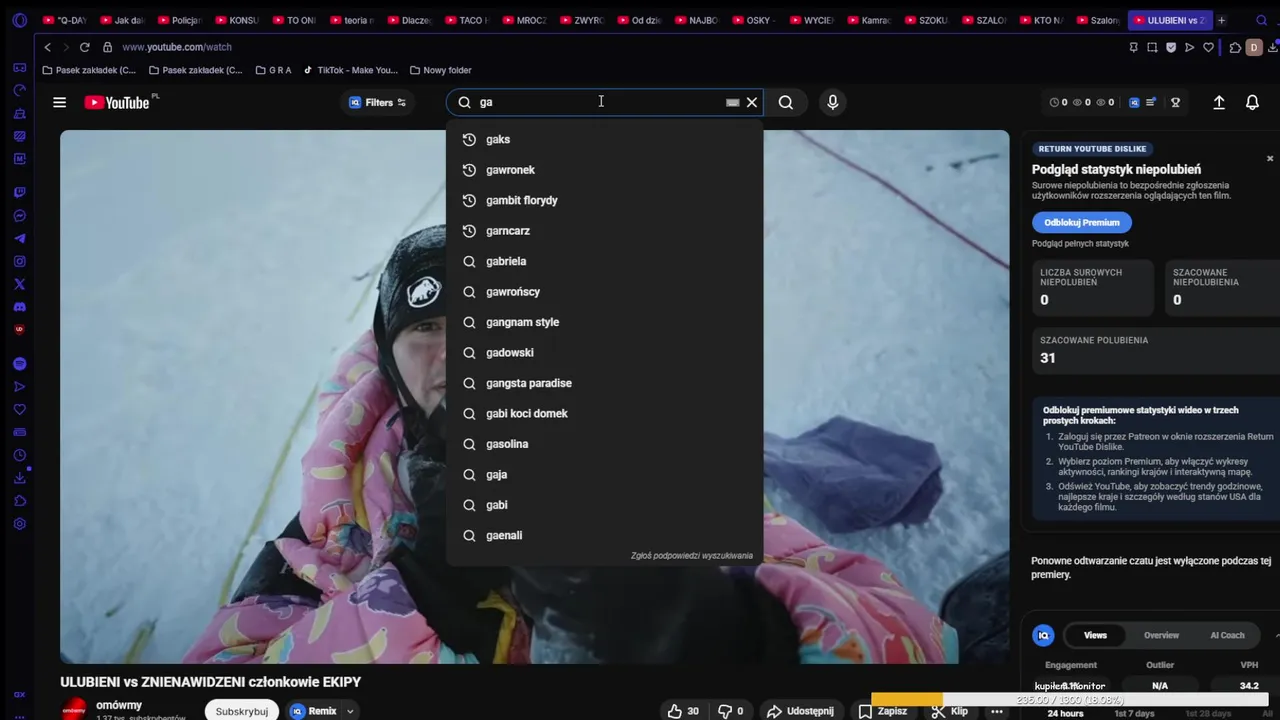Open more actions three-dot menu
The image size is (1280, 720).
click(x=997, y=711)
